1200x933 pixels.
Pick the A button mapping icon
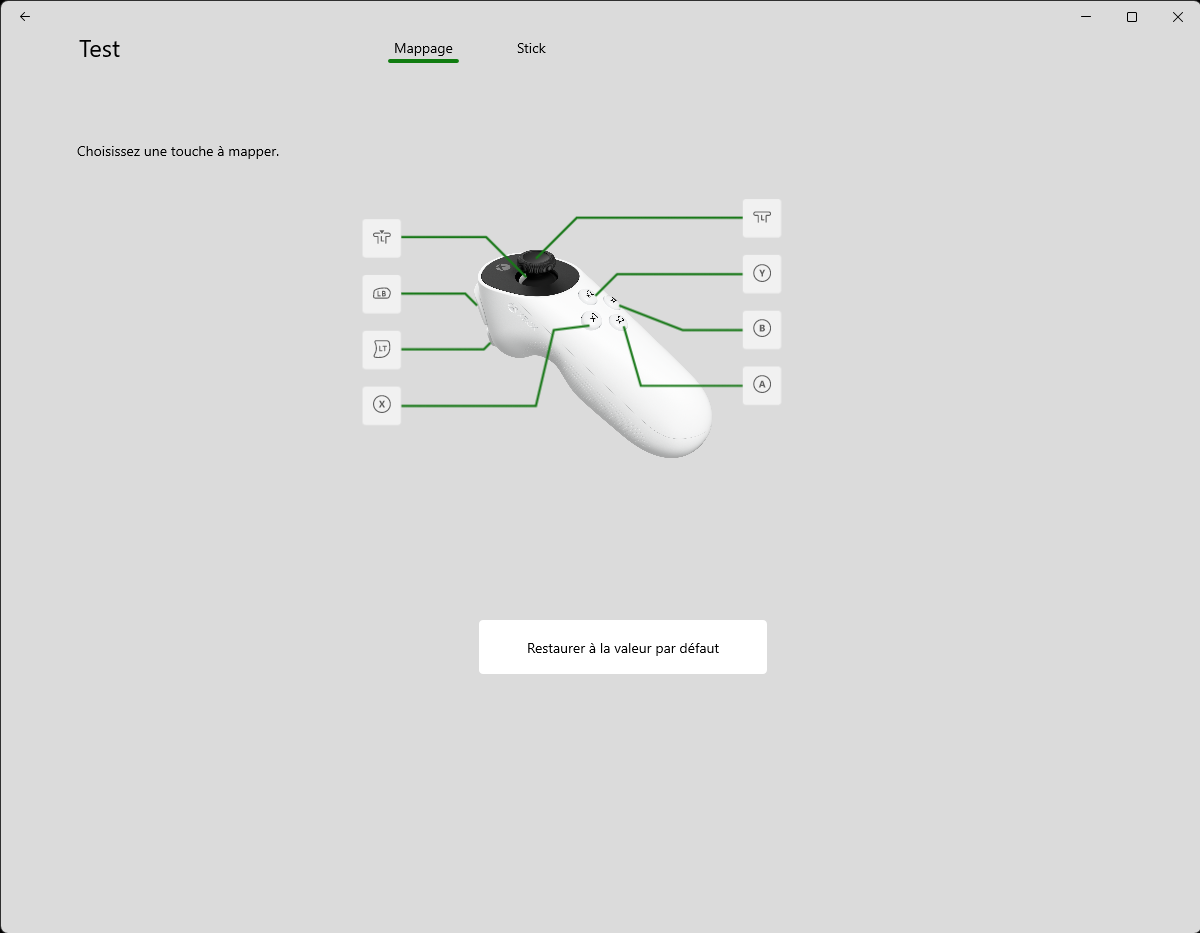pos(762,385)
